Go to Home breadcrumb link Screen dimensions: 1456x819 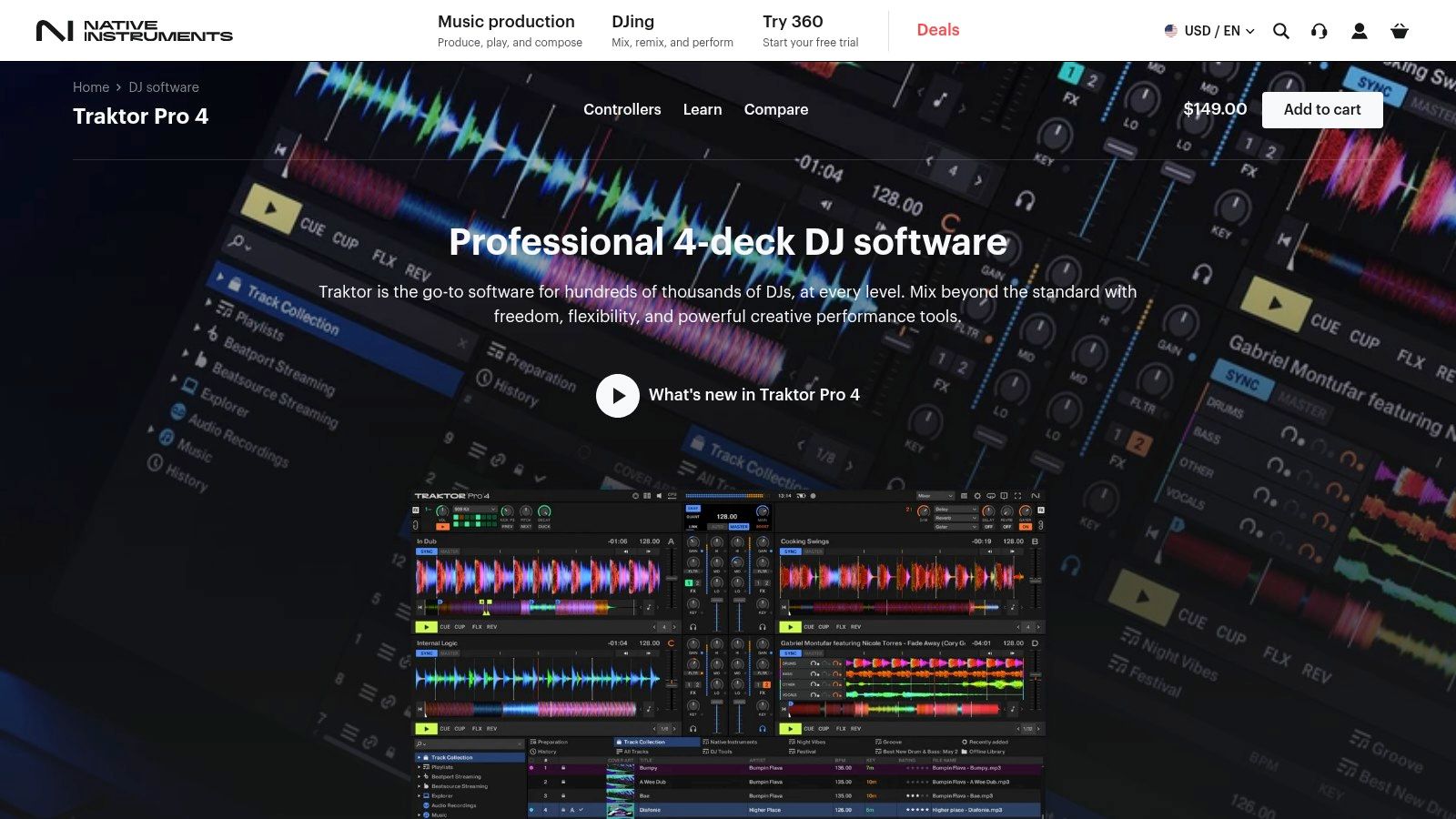(91, 87)
